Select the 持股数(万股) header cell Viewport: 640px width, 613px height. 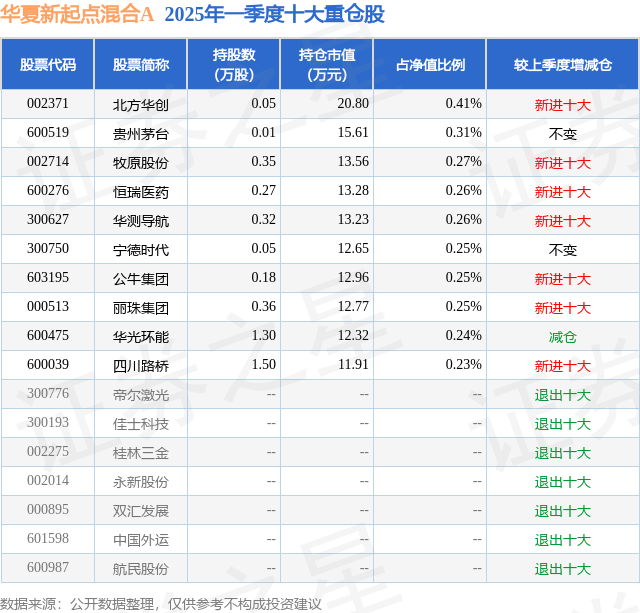234,64
